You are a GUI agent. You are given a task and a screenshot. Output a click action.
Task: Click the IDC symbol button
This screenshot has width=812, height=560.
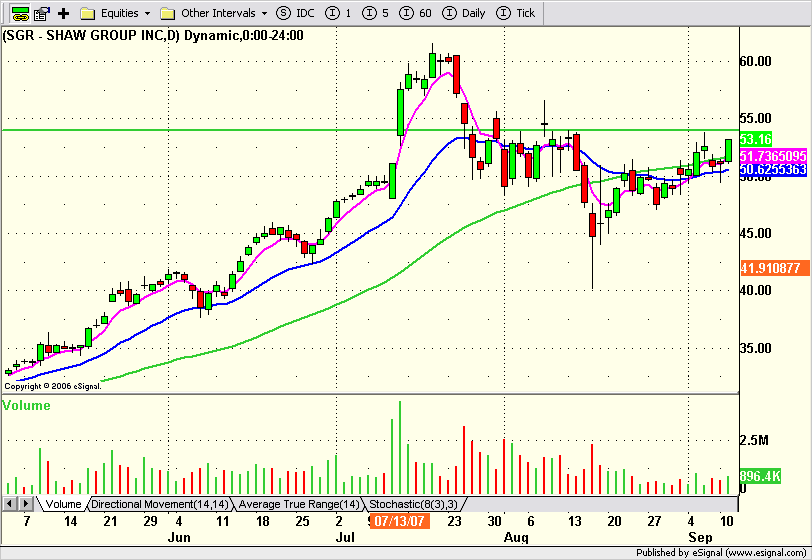pos(295,13)
